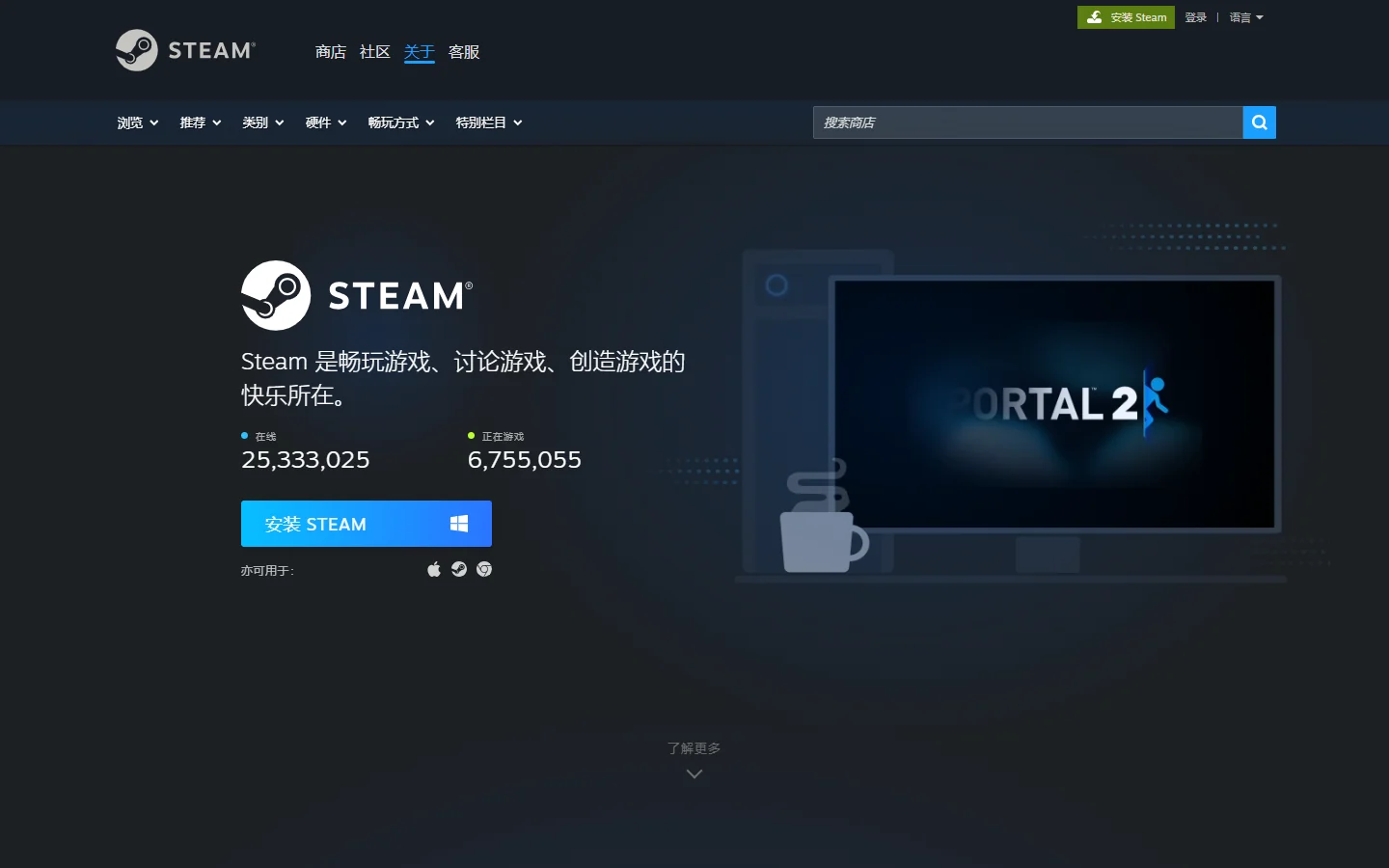Expand the 推荐 dropdown menu
Screen dimensions: 1389x868
(201, 122)
